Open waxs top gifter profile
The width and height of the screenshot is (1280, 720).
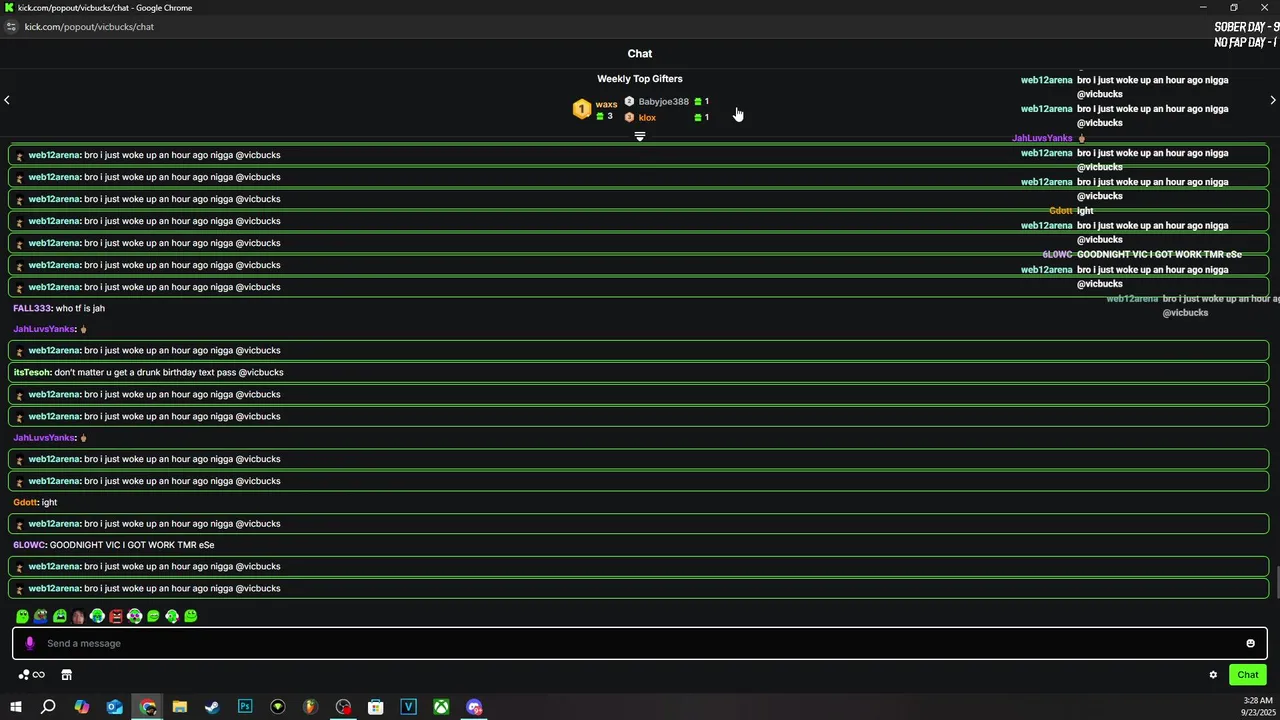click(607, 104)
